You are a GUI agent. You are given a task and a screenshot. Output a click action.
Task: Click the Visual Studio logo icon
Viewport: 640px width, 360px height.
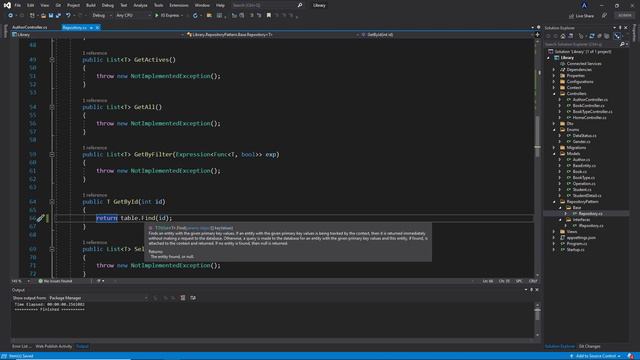coord(7,5)
